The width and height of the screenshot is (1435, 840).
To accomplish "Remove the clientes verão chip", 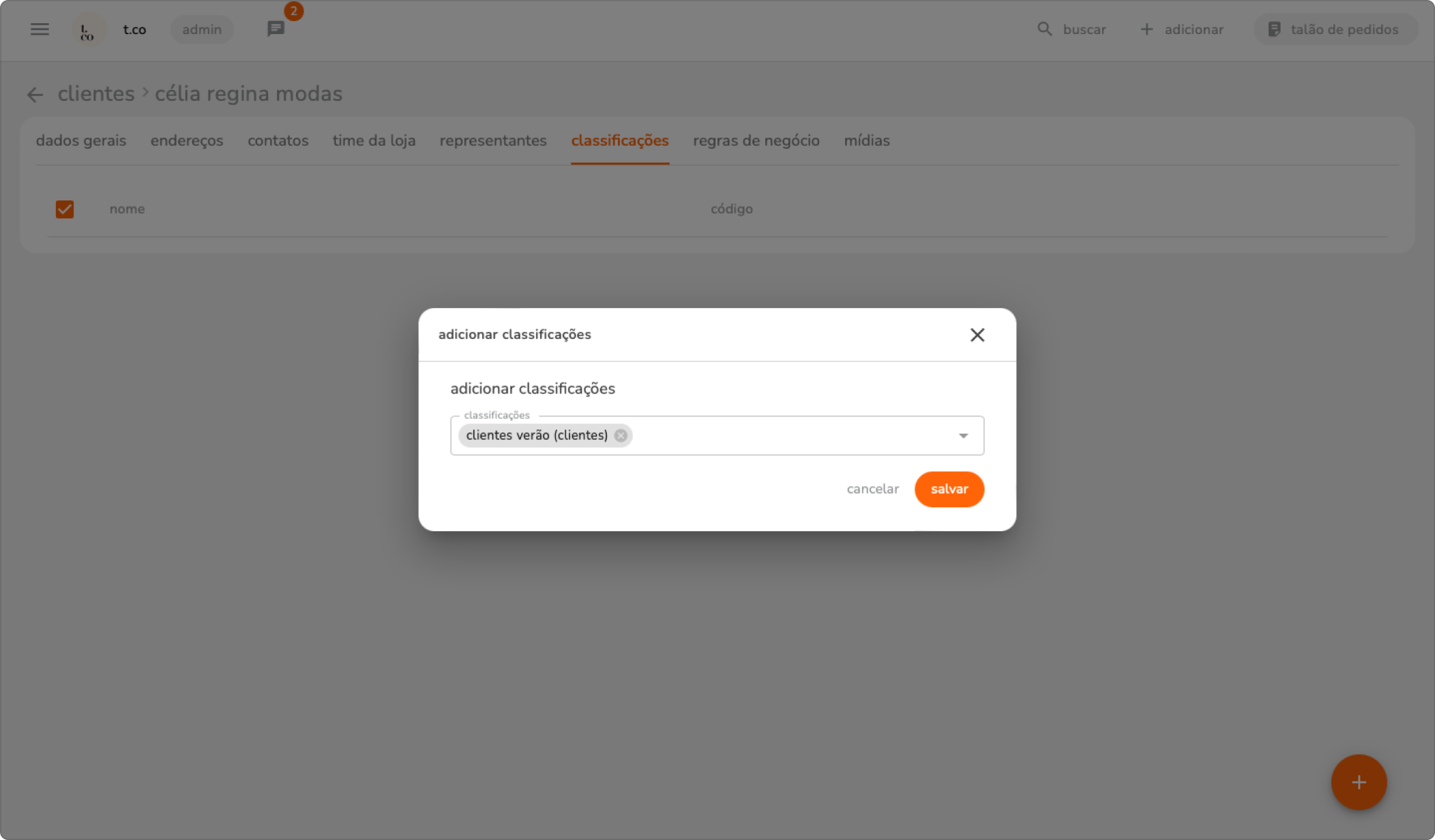I will coord(621,436).
